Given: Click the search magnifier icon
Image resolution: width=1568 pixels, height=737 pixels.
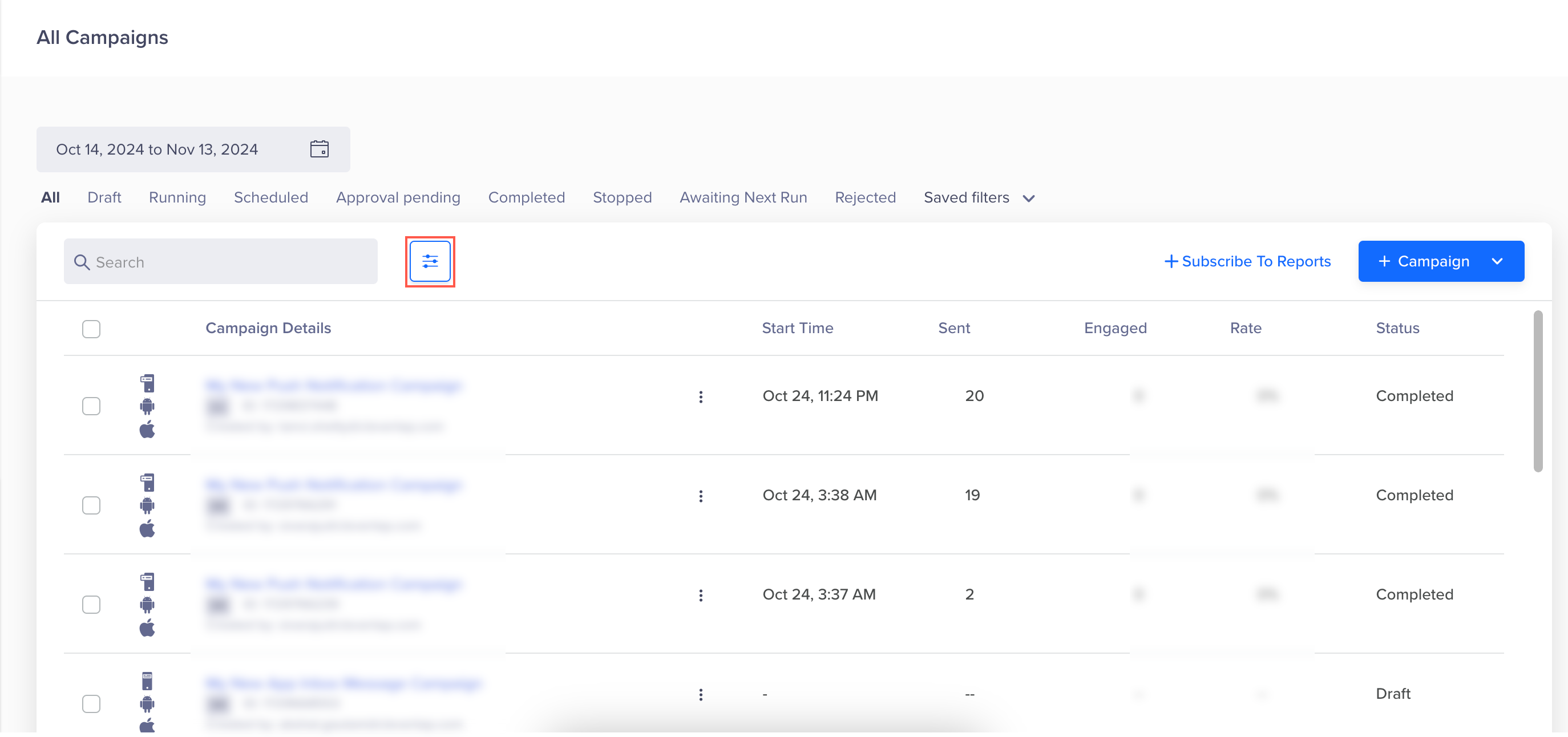Looking at the screenshot, I should 82,262.
